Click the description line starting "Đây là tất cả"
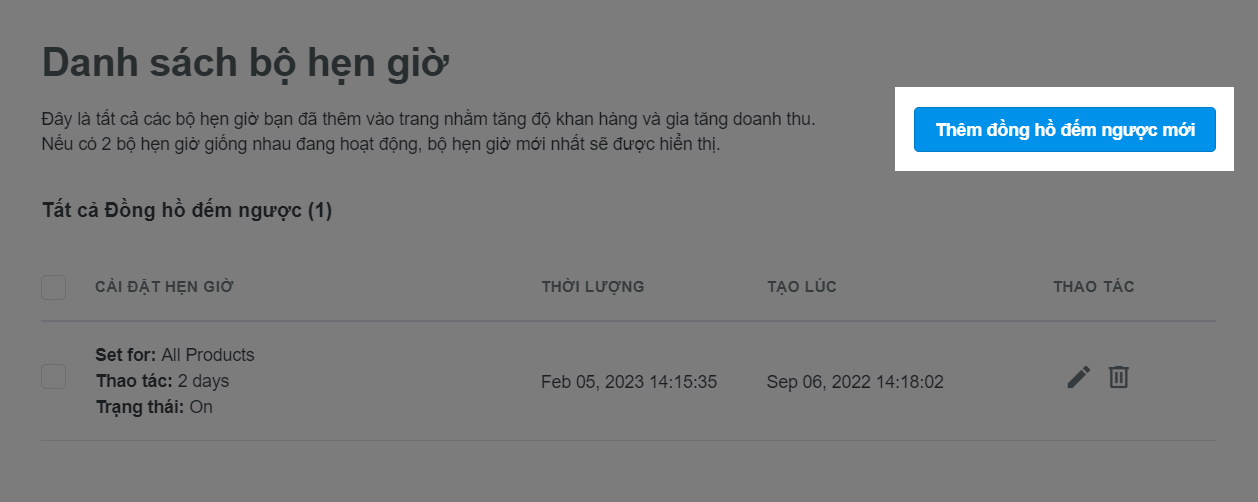 click(429, 121)
